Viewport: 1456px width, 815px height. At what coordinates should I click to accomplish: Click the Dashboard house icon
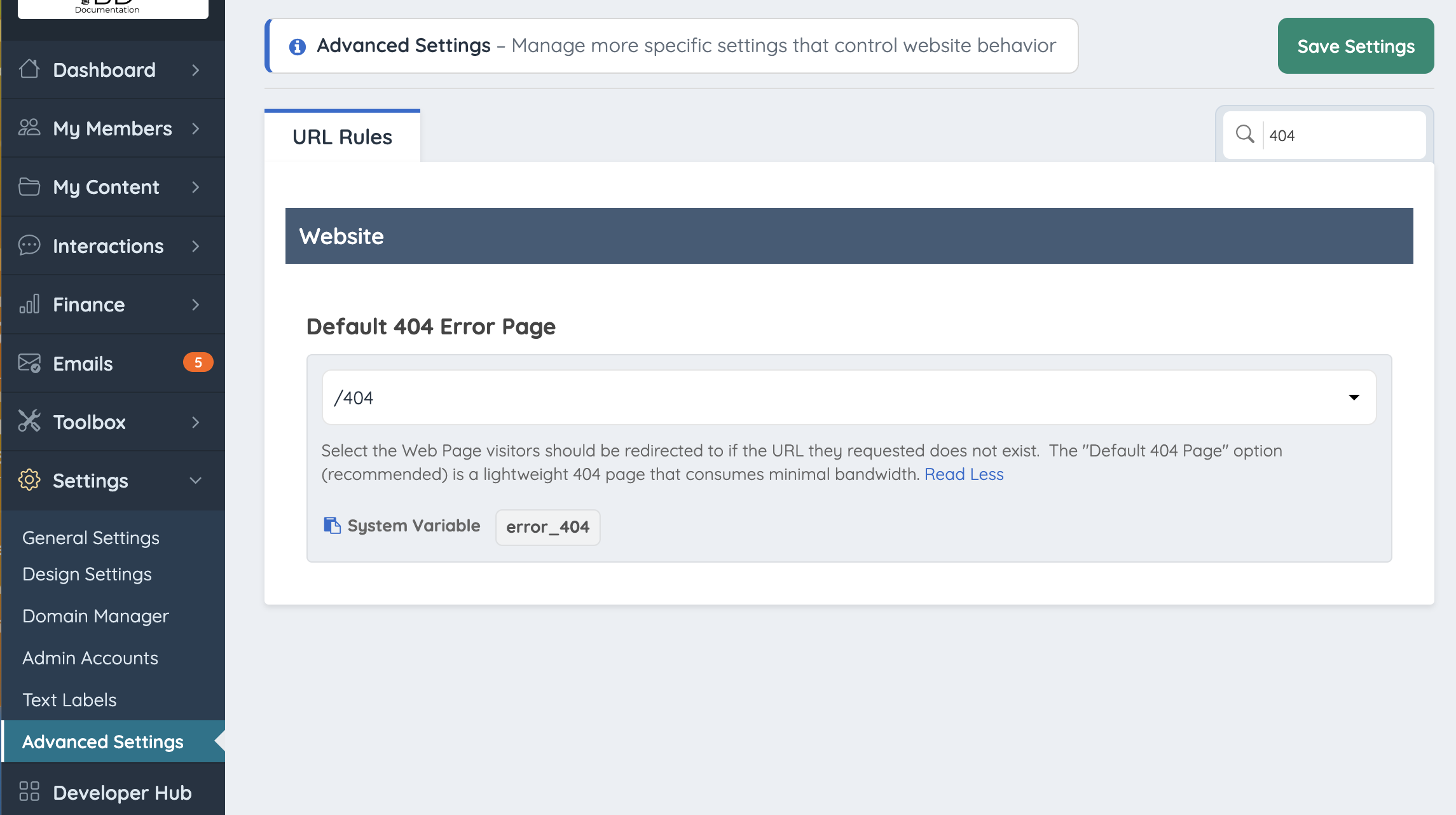29,69
